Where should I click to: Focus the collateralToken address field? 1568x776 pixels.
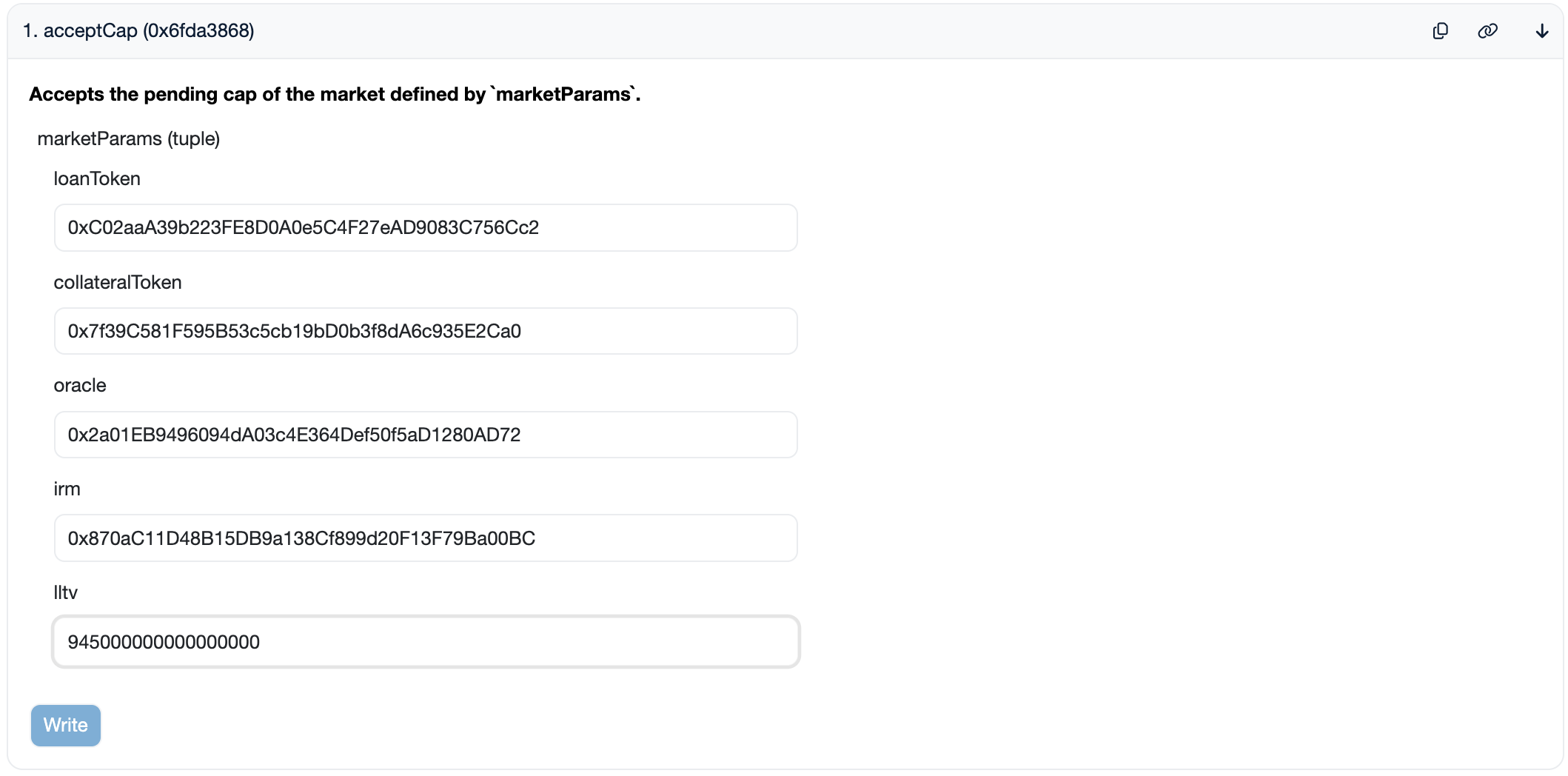tap(425, 331)
